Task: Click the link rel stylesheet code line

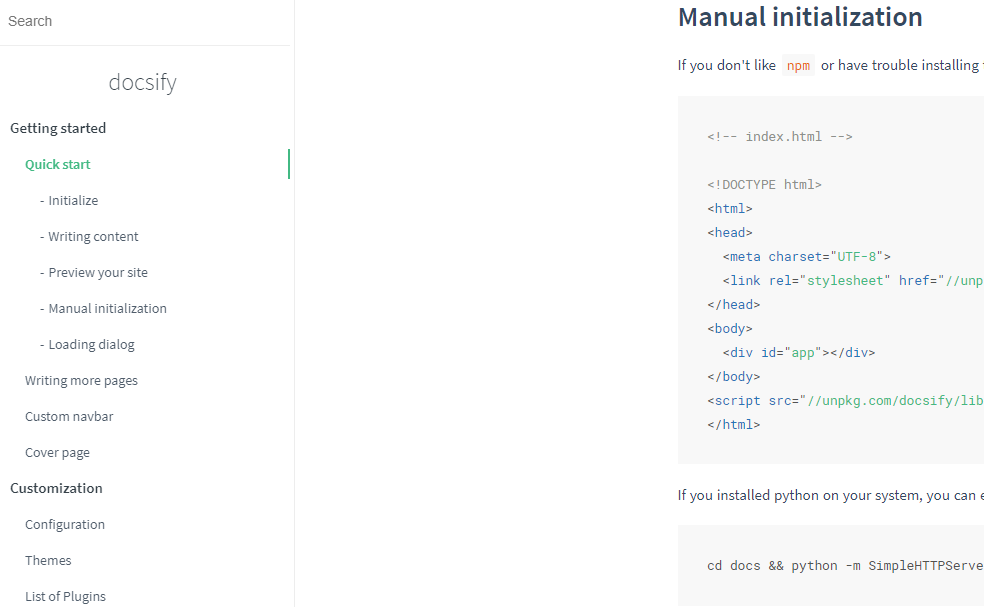Action: click(853, 281)
